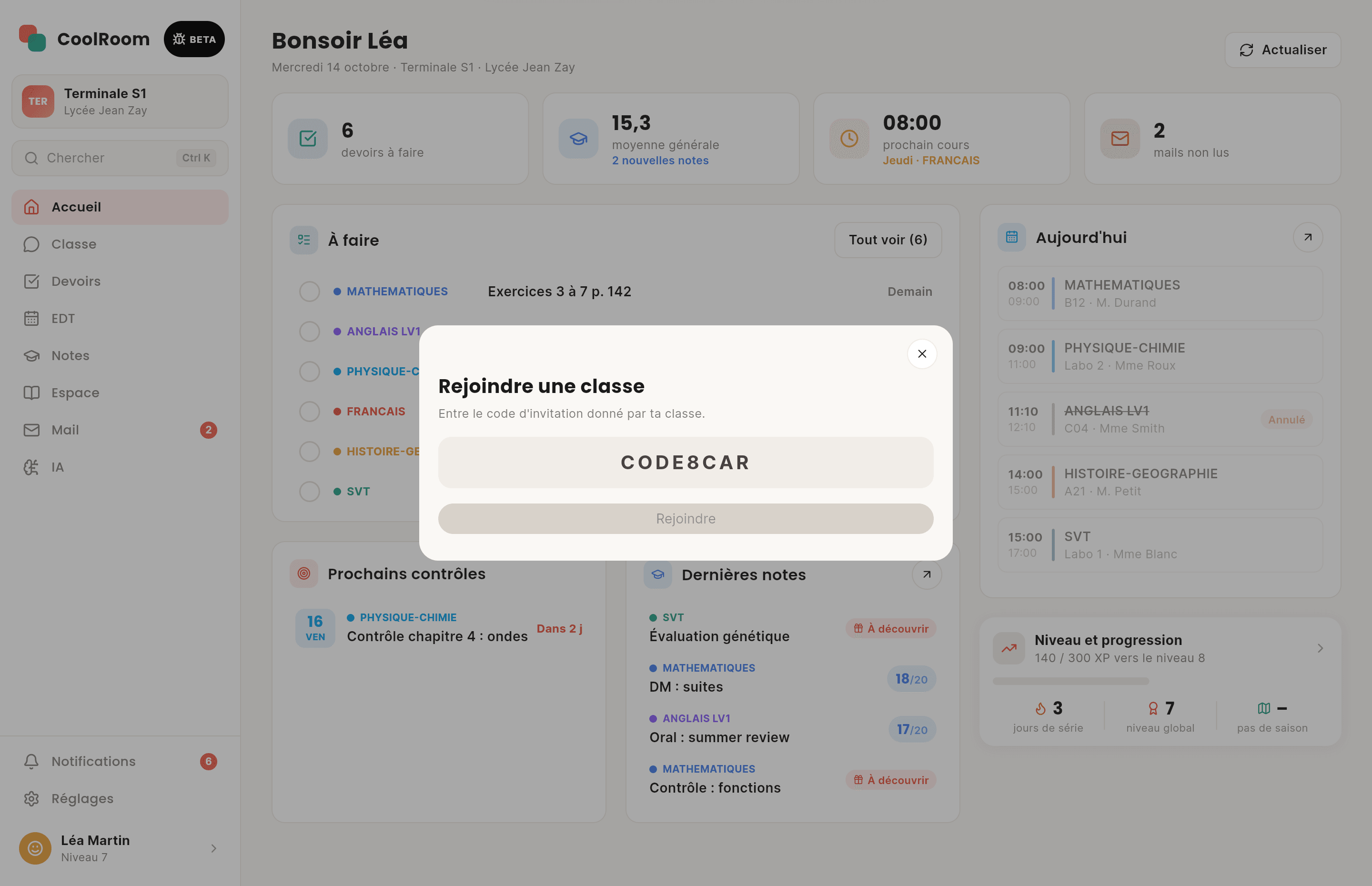Open Contrôle chapitre 4 : ondes item
The image size is (1372, 886).
click(x=438, y=628)
